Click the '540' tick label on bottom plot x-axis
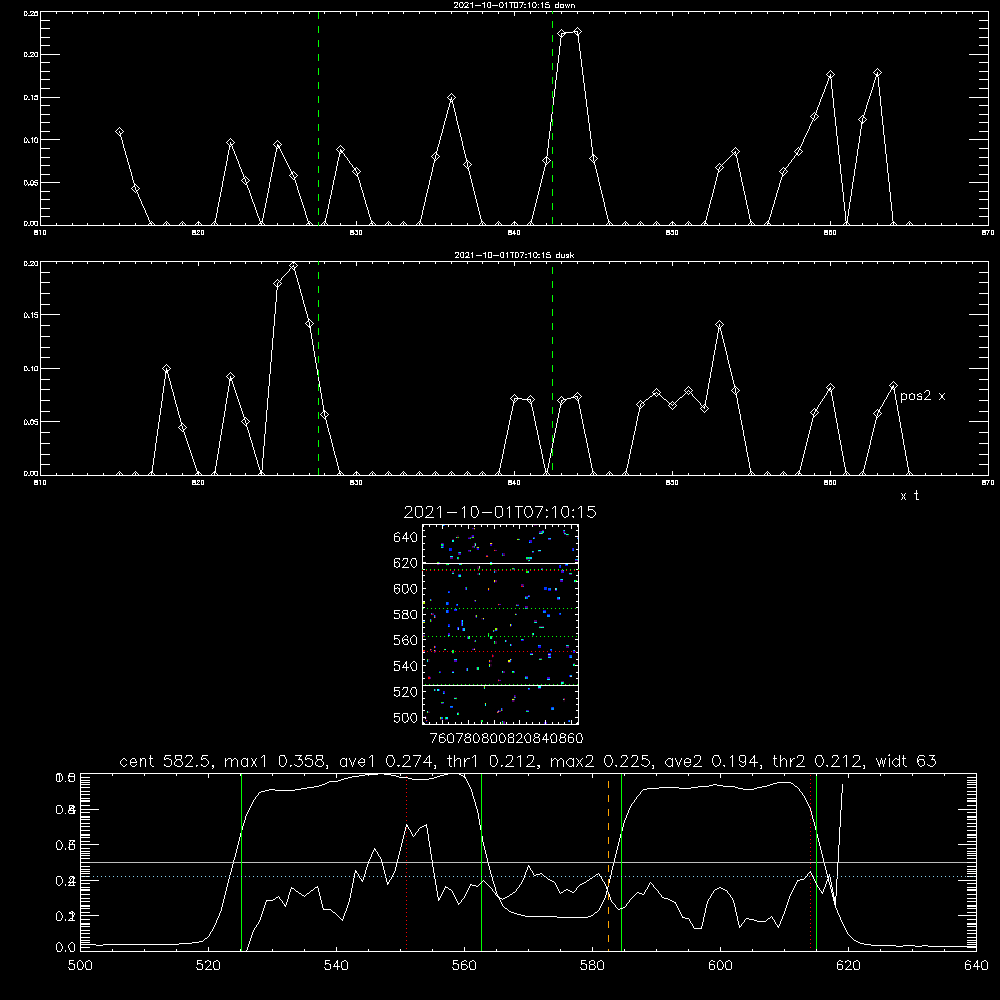 click(x=336, y=966)
